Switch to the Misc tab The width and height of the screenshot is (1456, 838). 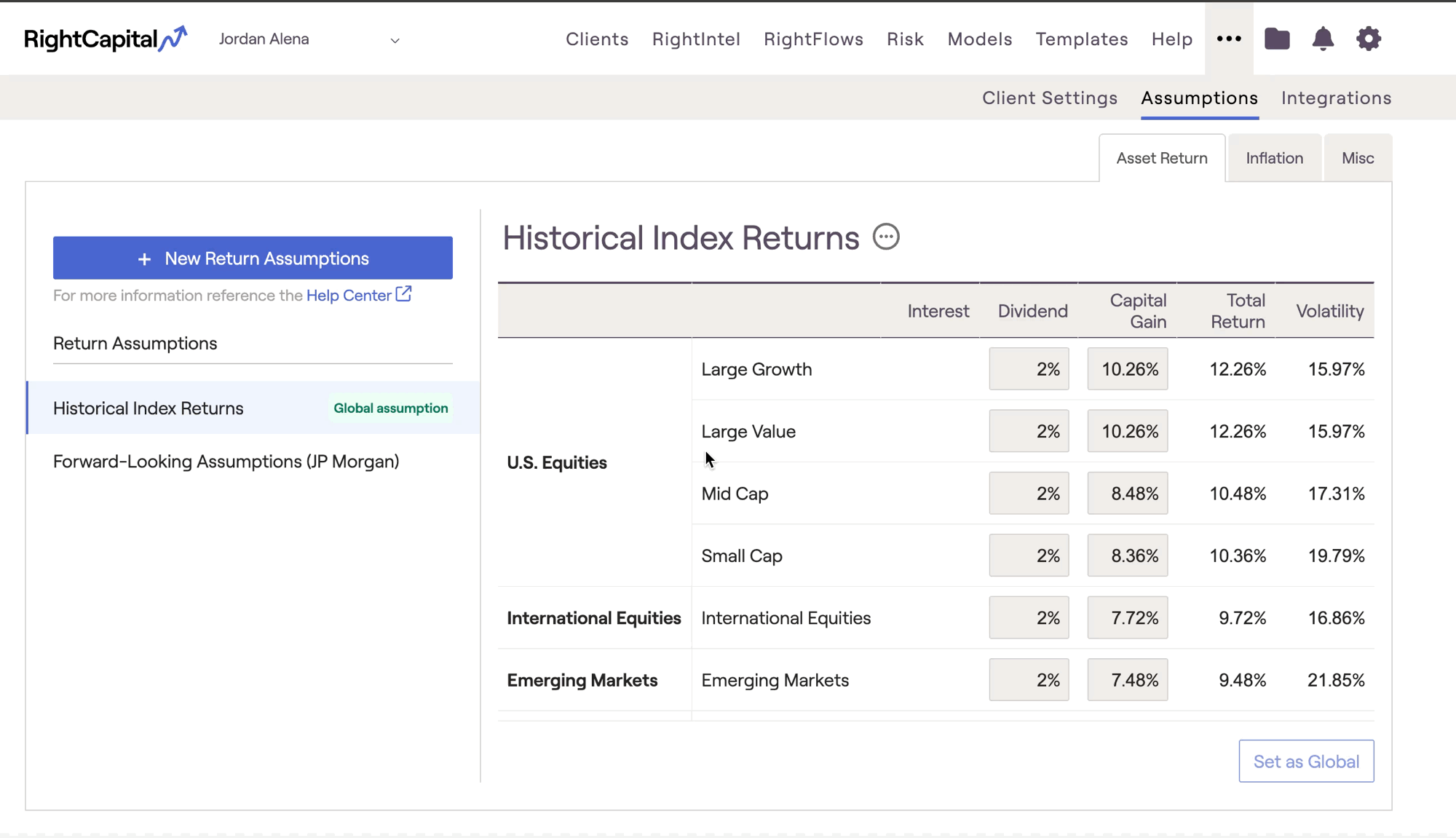pos(1358,158)
